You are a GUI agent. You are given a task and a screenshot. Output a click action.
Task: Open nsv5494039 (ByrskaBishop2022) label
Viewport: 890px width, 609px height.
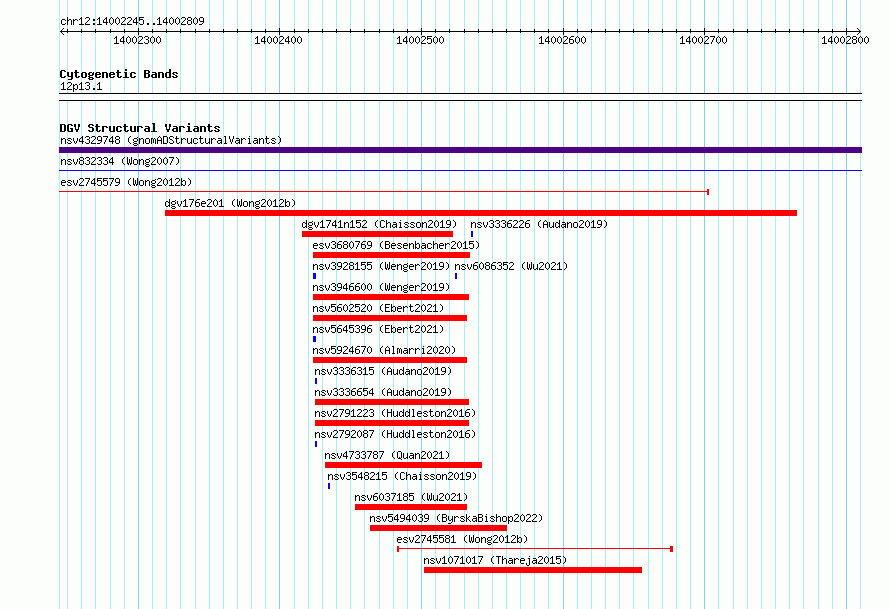[456, 518]
